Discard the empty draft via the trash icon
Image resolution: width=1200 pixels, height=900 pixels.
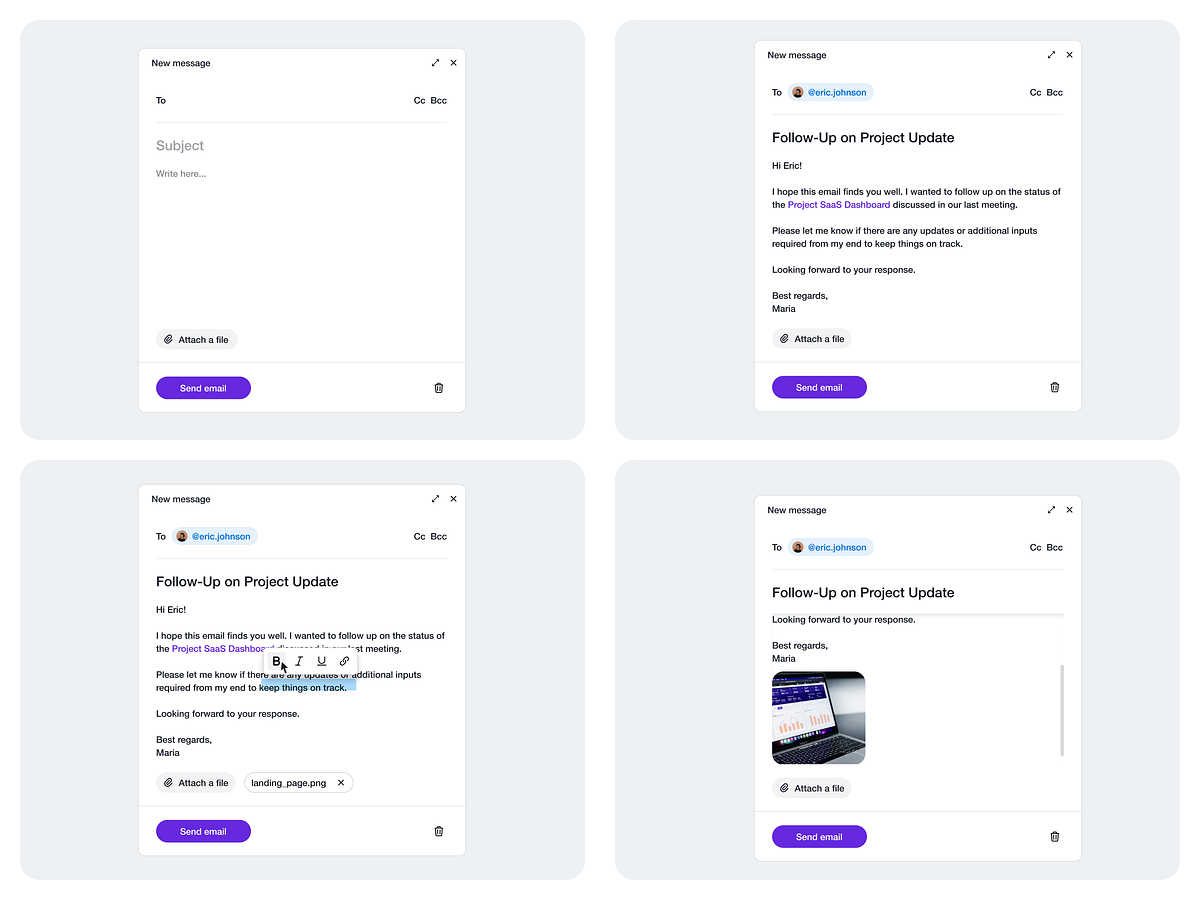[438, 387]
